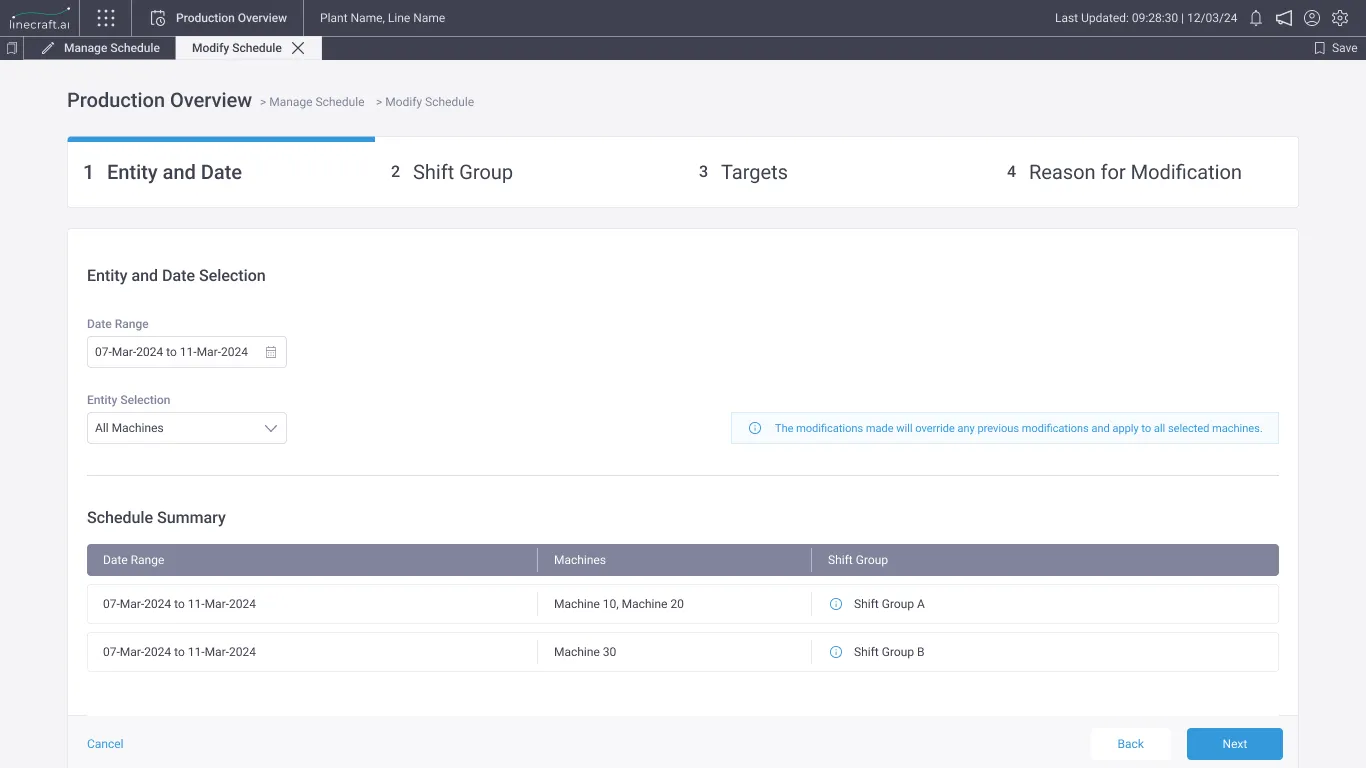Viewport: 1366px width, 768px height.
Task: Click the Save bookmark icon
Action: tap(1319, 48)
